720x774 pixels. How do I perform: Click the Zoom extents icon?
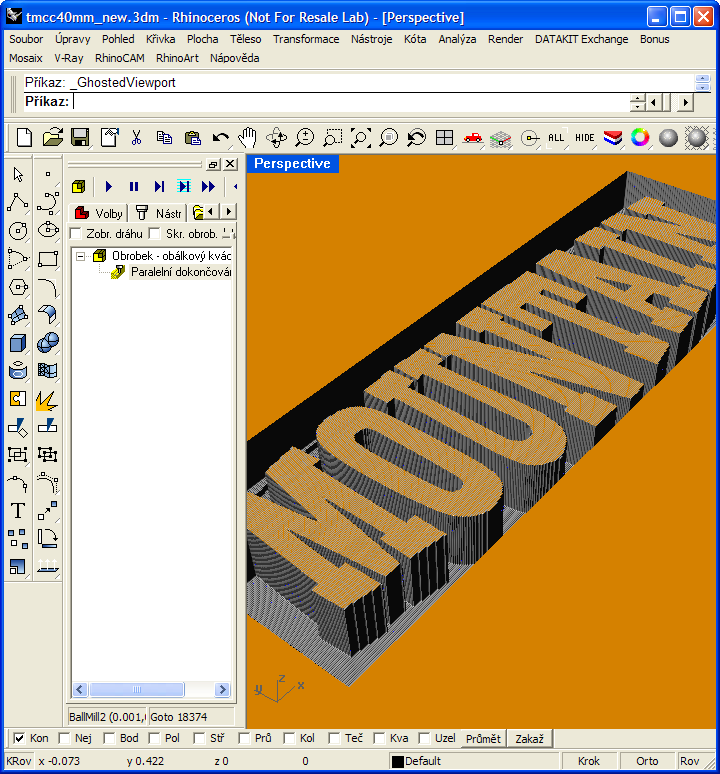click(x=361, y=138)
